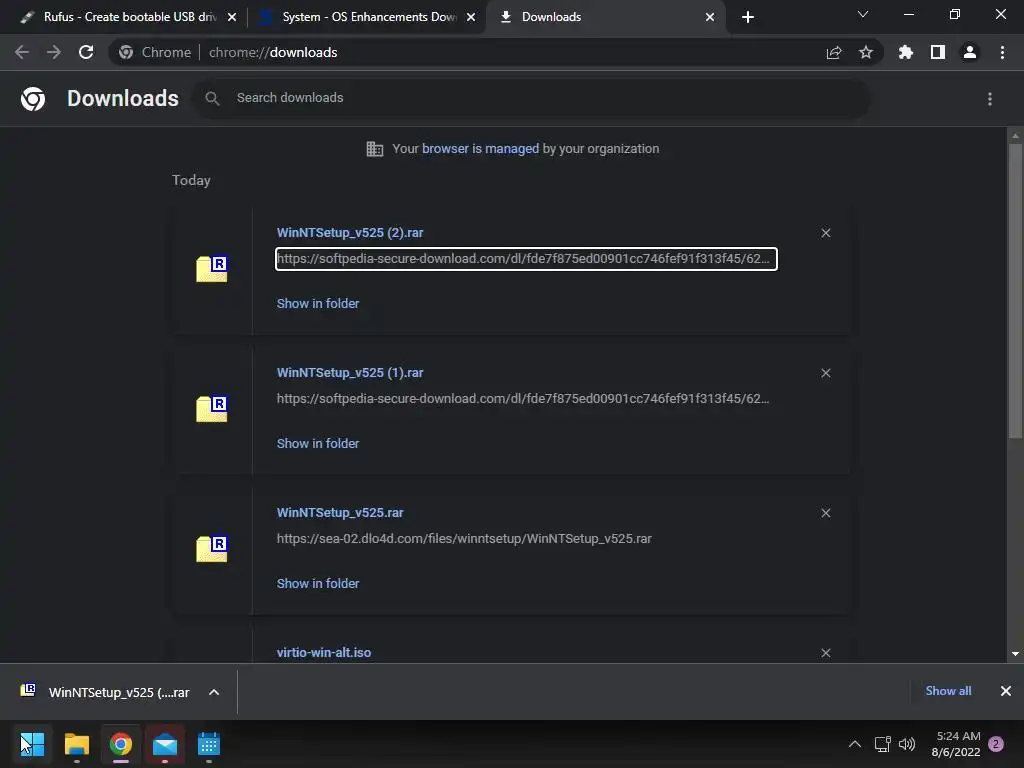Open the notification count badge
1024x768 pixels.
996,744
